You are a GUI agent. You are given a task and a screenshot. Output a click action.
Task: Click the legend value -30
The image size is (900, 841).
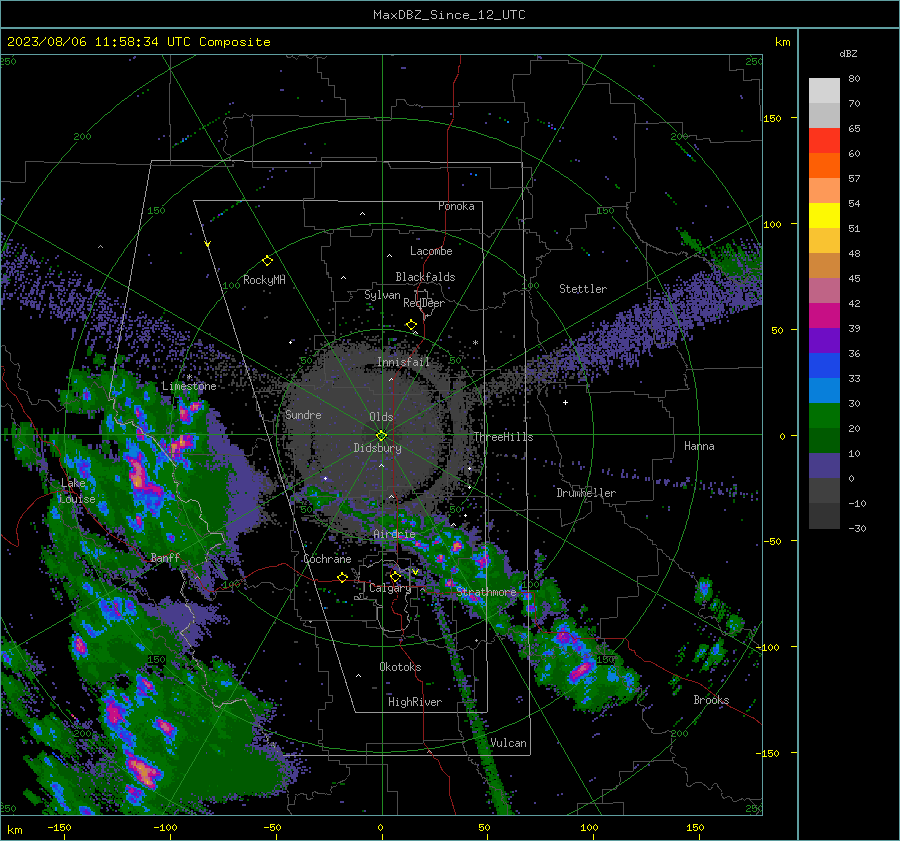(857, 528)
